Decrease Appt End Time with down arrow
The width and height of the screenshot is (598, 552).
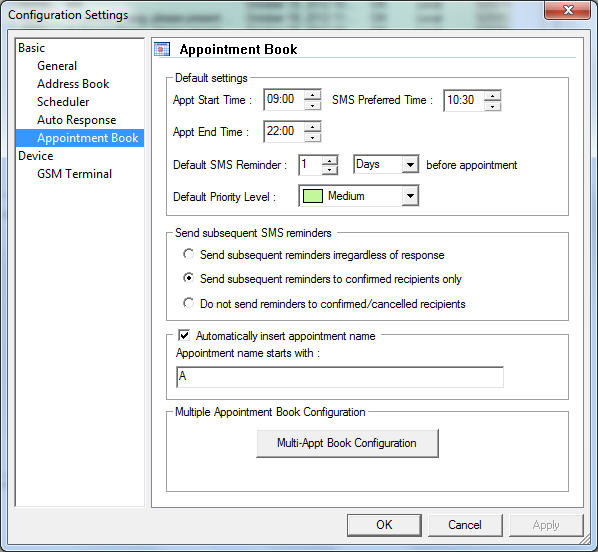click(313, 137)
